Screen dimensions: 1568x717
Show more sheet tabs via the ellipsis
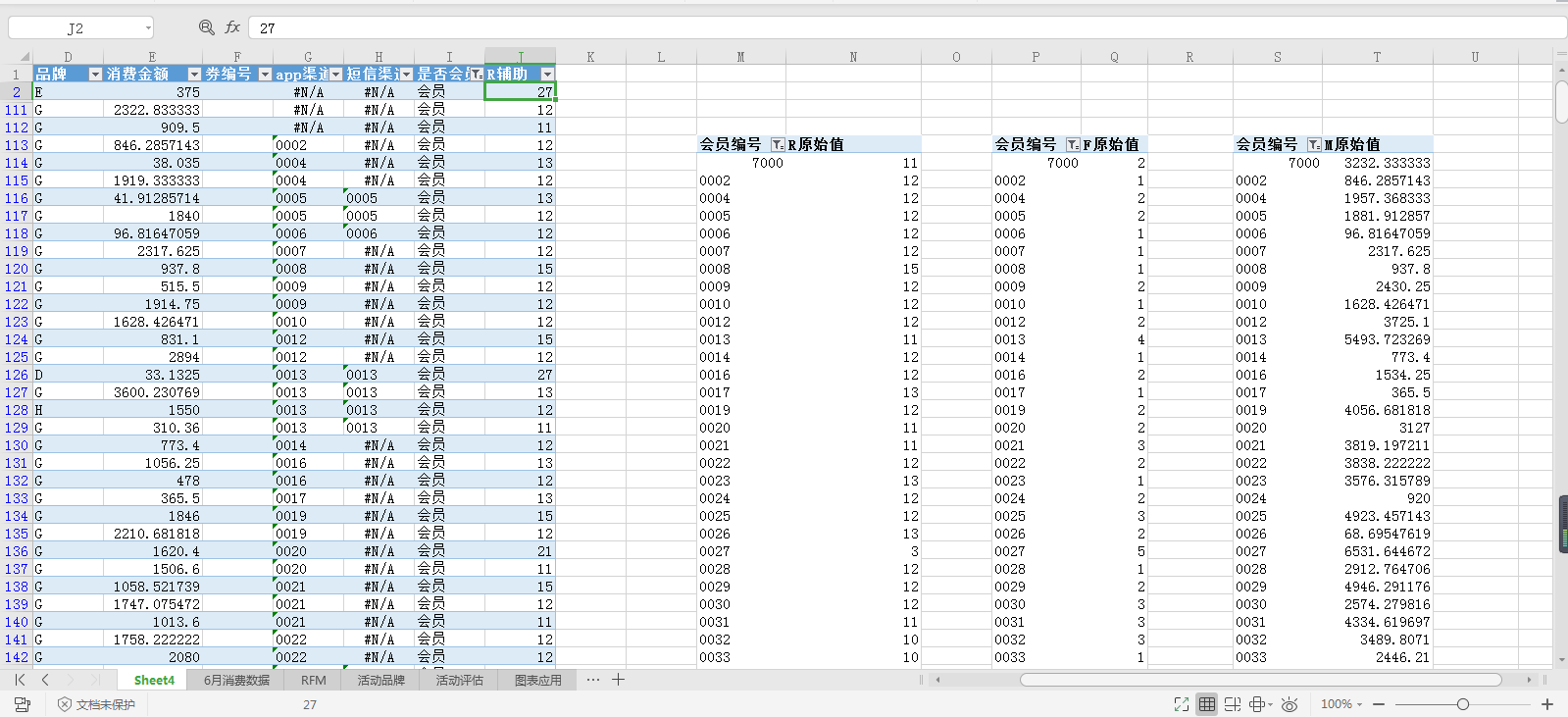592,680
